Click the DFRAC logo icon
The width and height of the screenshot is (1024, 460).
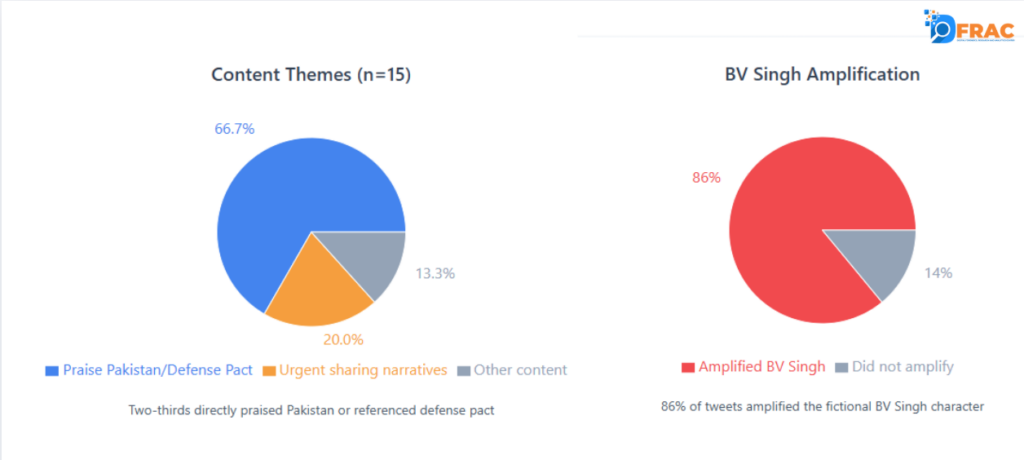point(967,26)
